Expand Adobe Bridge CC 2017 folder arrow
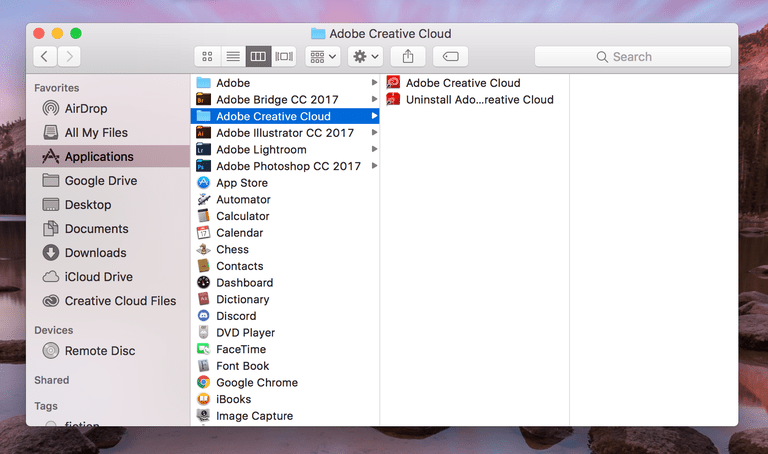 point(374,99)
